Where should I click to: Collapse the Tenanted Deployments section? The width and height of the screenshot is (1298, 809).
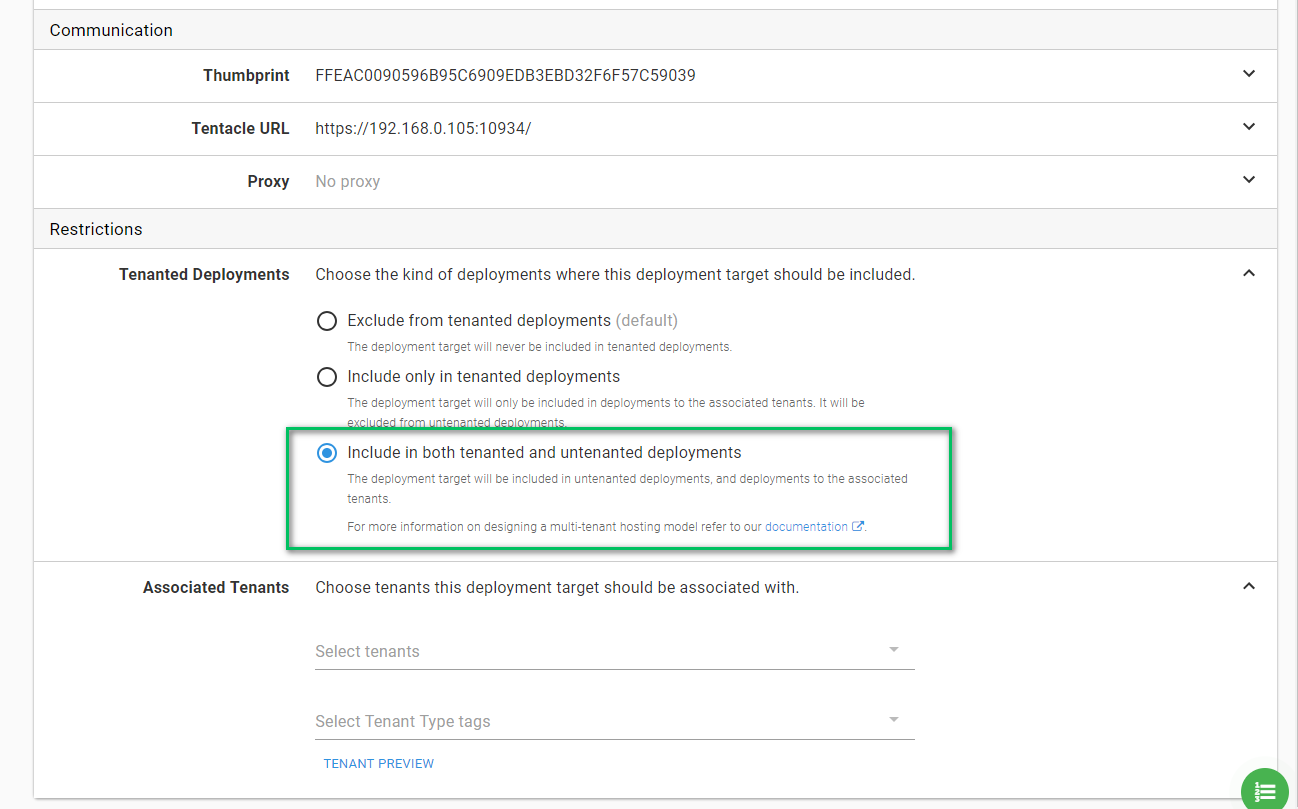(x=1248, y=273)
